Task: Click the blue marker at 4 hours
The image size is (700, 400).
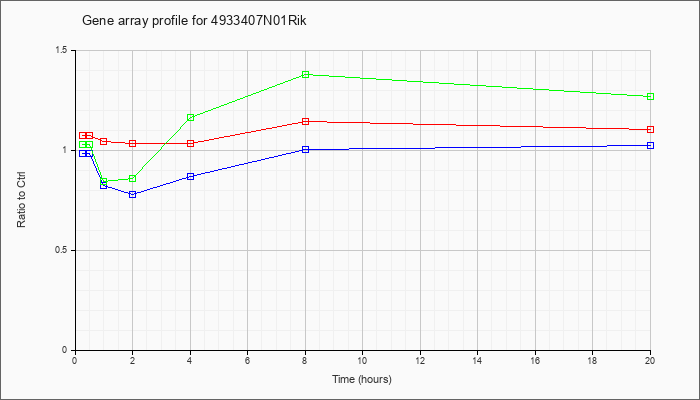Action: coord(191,176)
